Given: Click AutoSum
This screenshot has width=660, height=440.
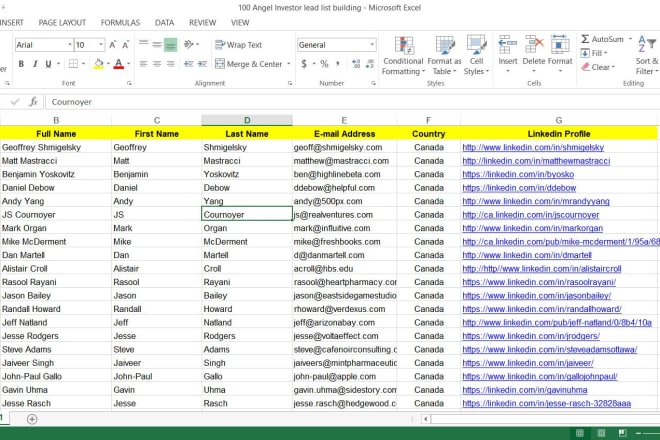Looking at the screenshot, I should (x=602, y=39).
